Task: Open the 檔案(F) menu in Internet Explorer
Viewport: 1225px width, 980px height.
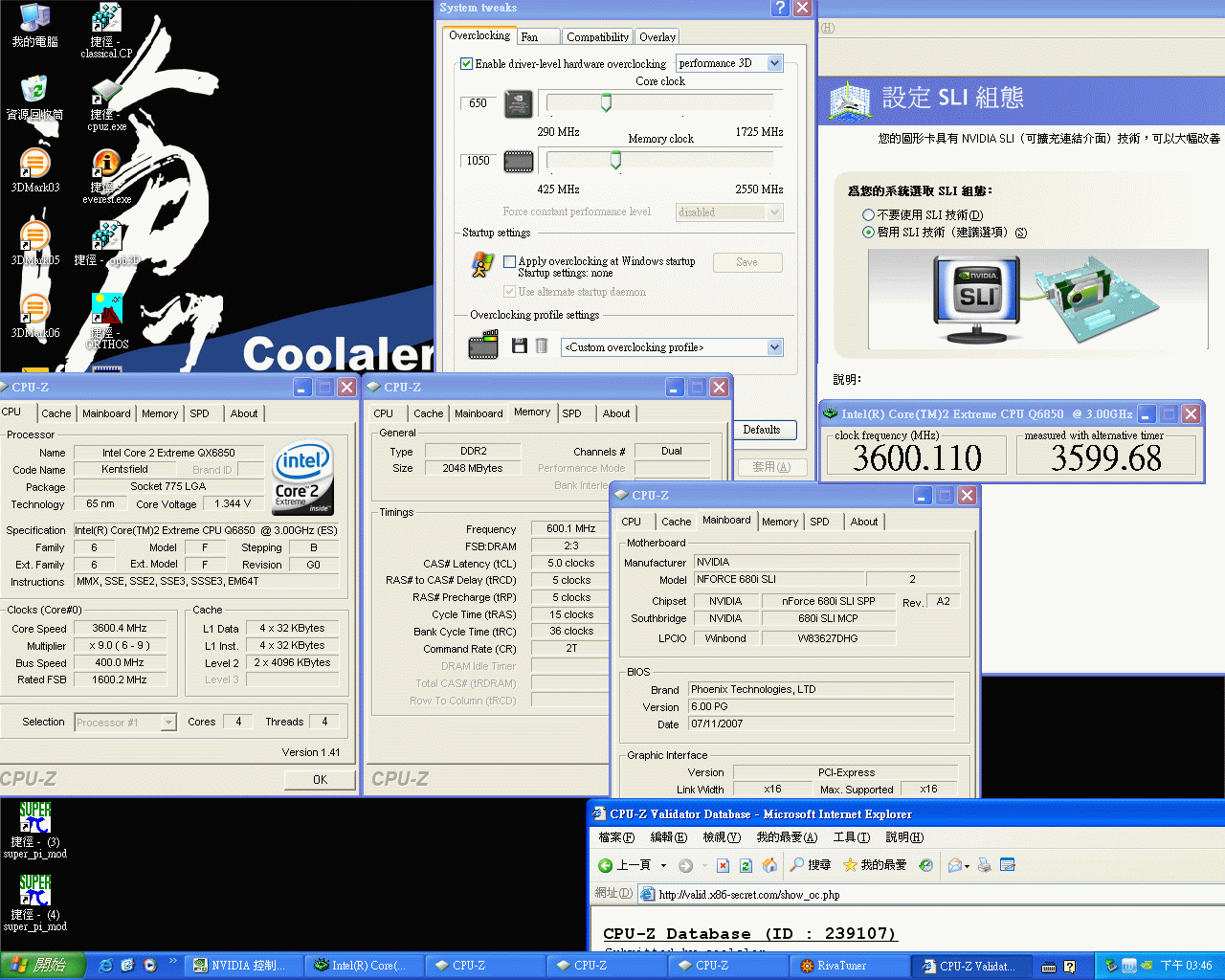Action: [616, 837]
